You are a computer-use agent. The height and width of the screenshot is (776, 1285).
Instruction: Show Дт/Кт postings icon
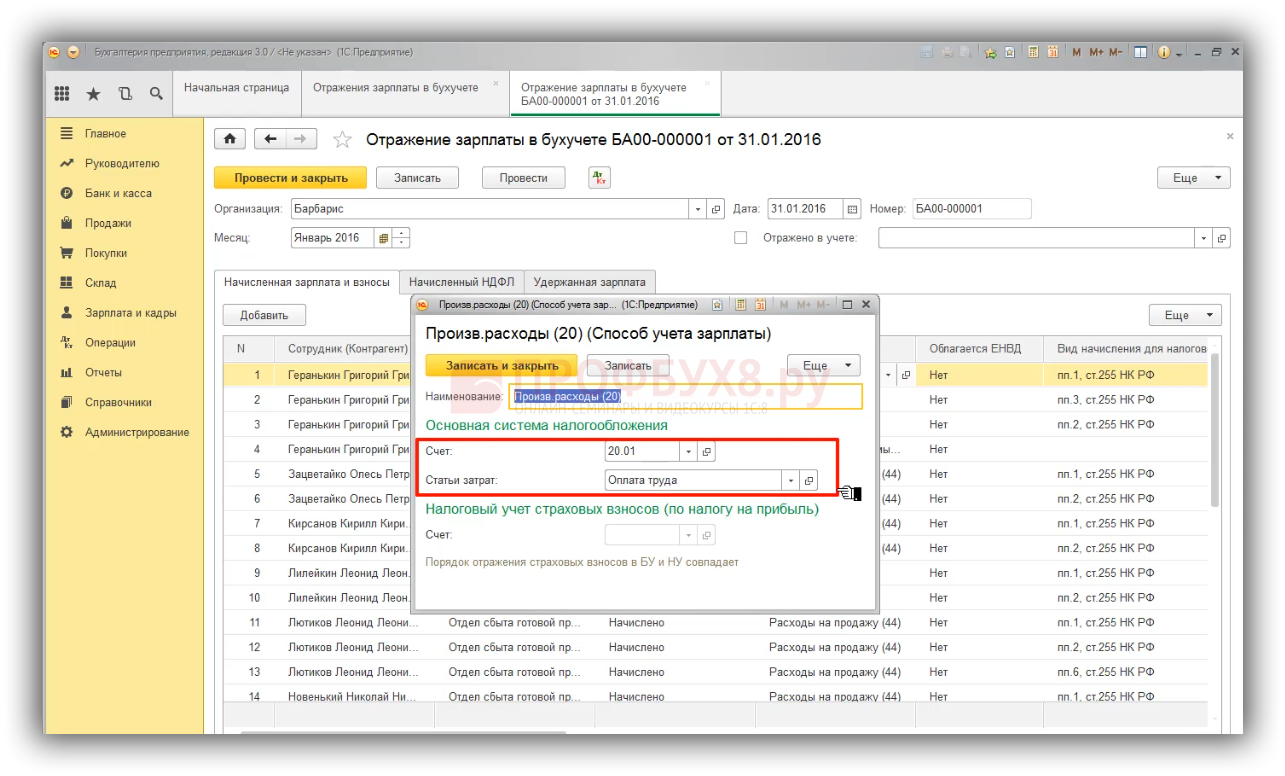(599, 178)
